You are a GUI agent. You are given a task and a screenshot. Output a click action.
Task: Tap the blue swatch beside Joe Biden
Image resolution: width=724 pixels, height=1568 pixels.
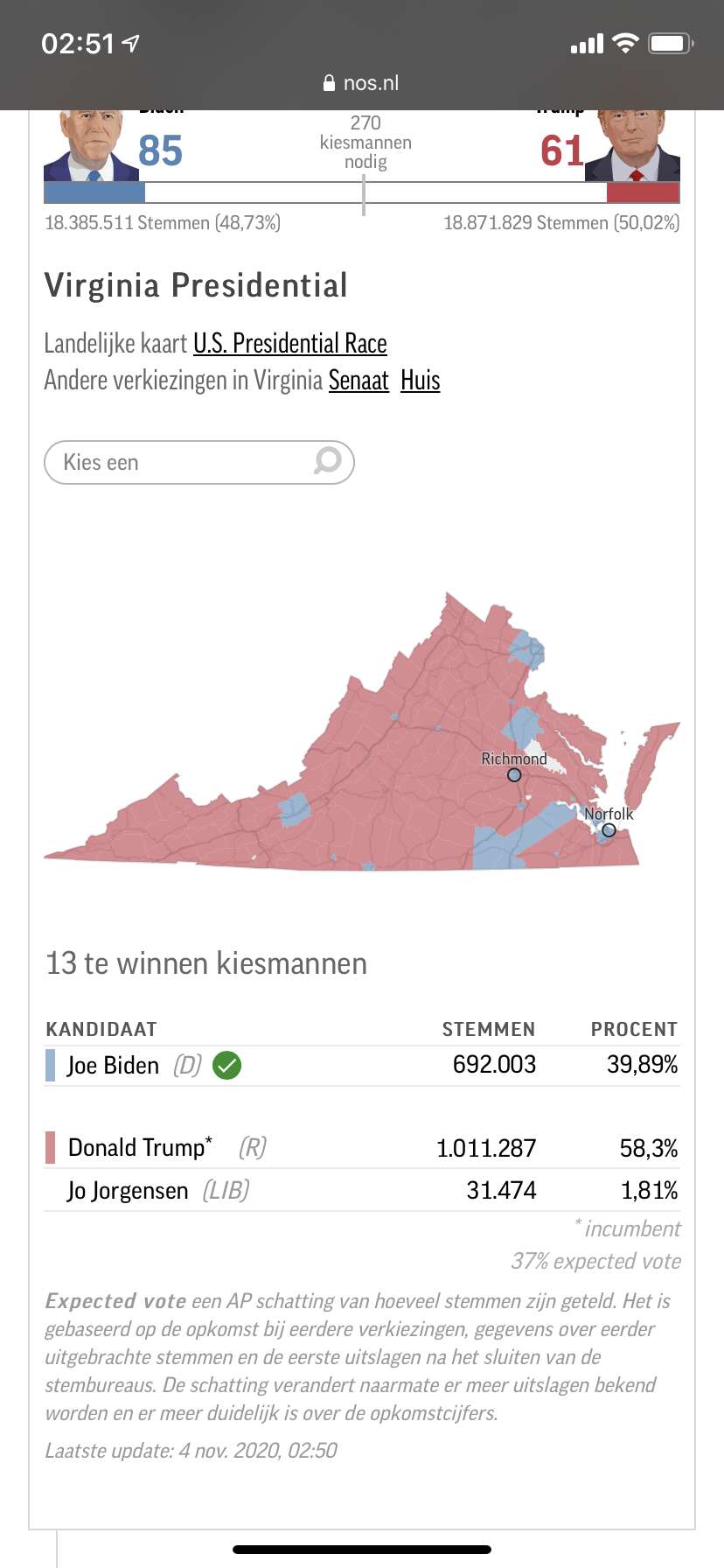[50, 1065]
